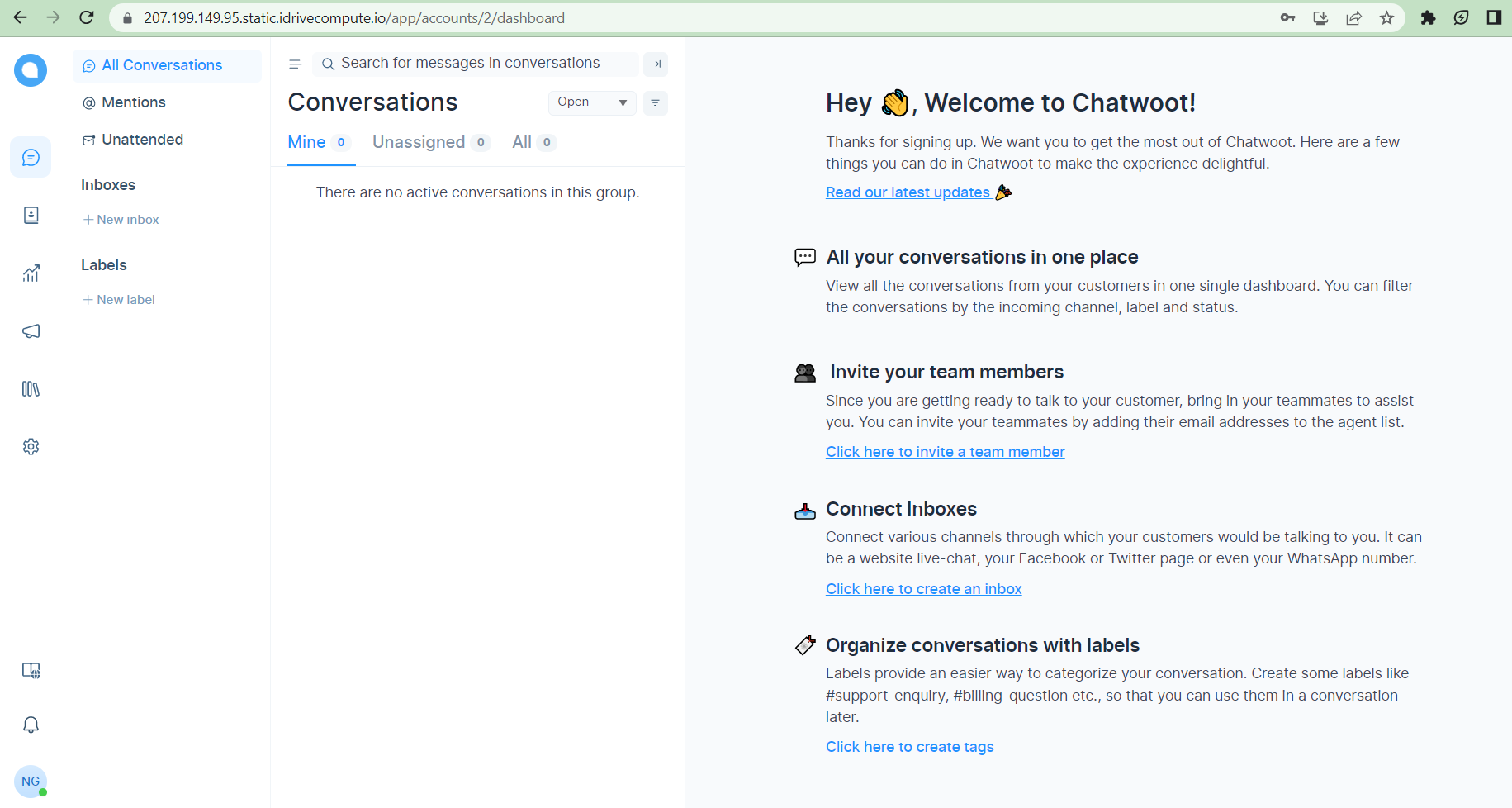The height and width of the screenshot is (808, 1512).
Task: Open the Click here to invite a team member link
Action: 945,452
